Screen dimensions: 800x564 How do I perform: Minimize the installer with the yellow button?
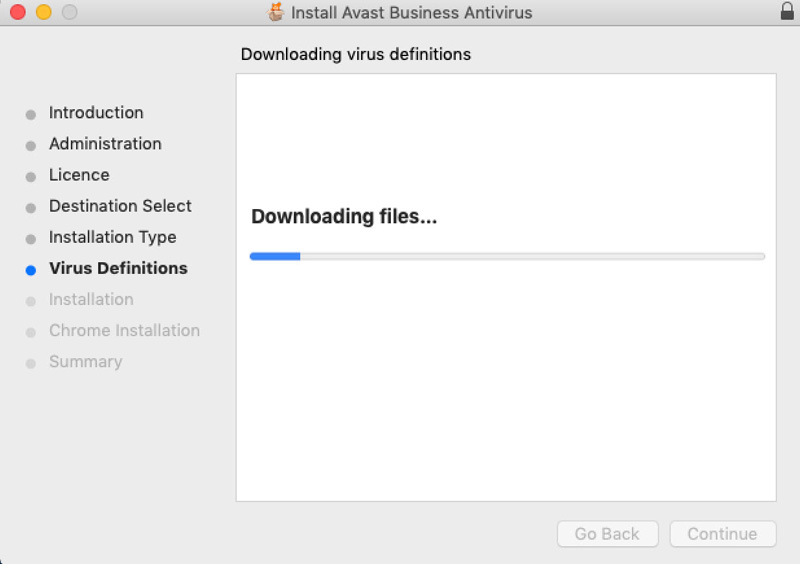(x=43, y=13)
